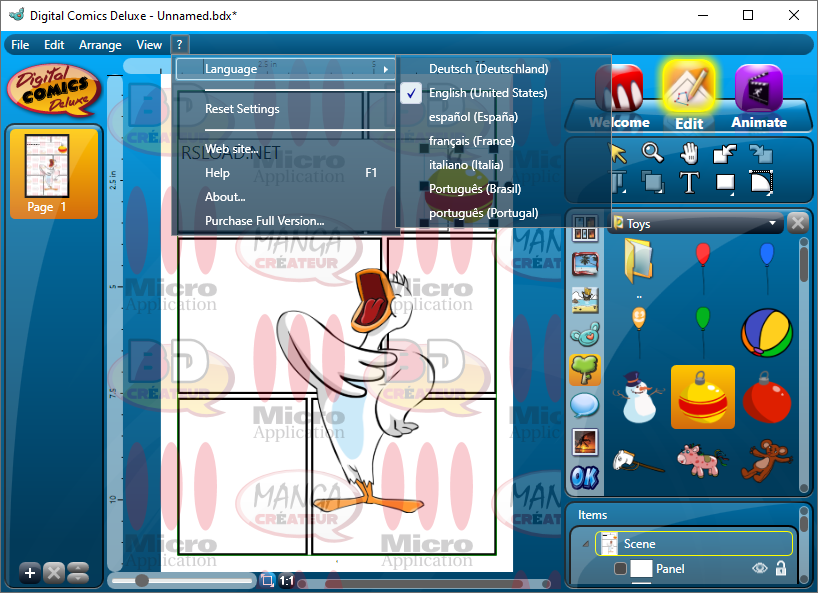Click the bring to front icon

[x=725, y=154]
